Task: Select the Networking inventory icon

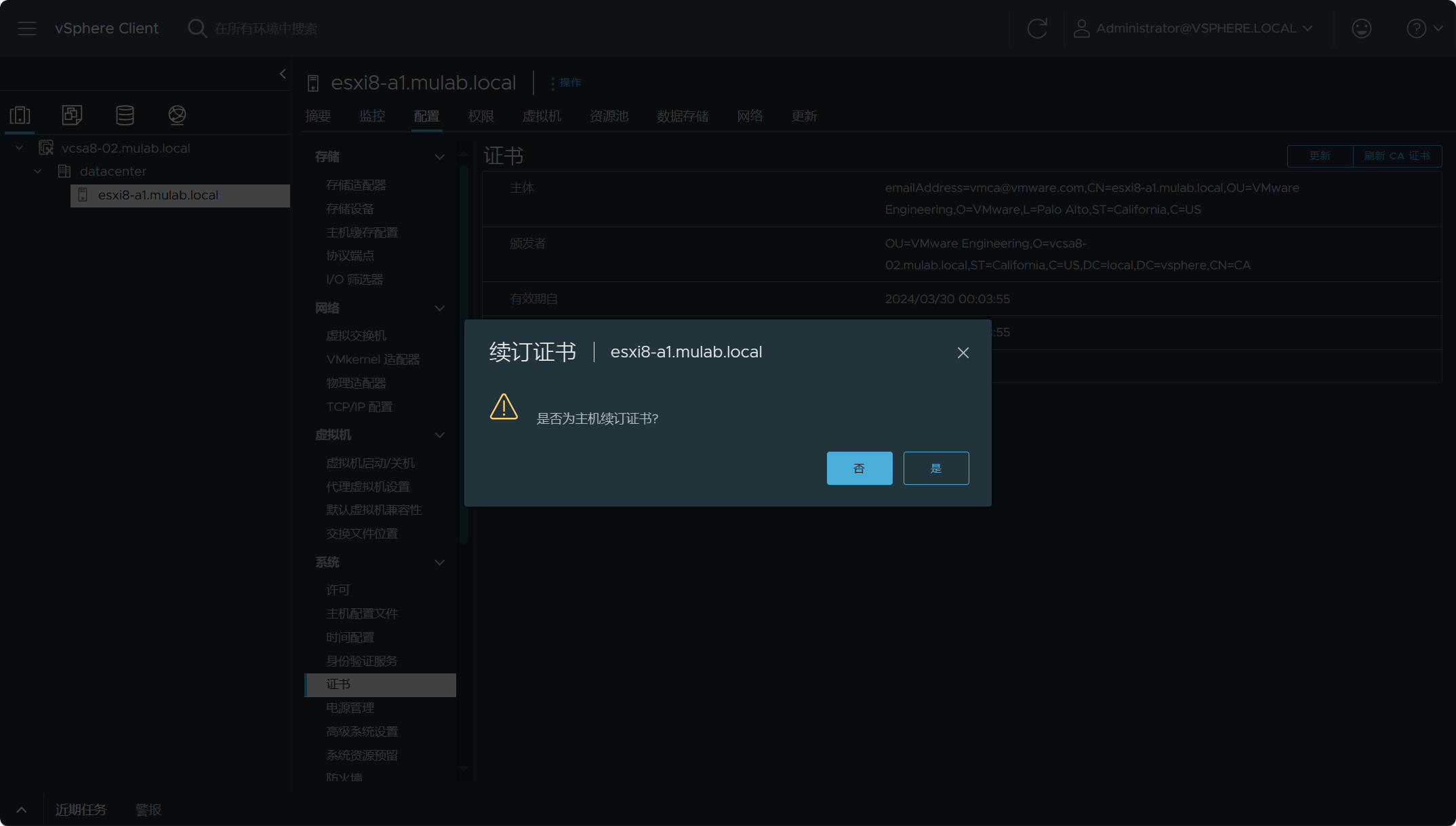Action: (177, 115)
